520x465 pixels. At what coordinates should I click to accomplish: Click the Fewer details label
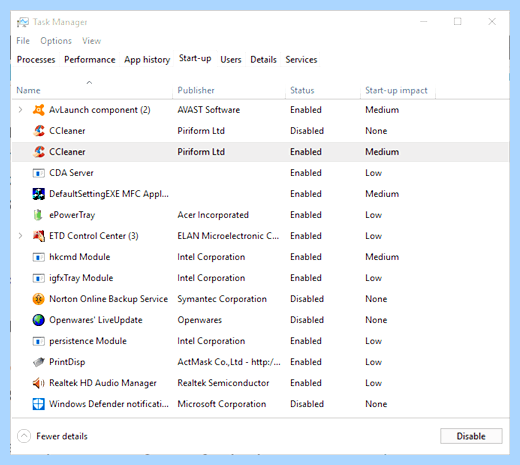tap(62, 436)
